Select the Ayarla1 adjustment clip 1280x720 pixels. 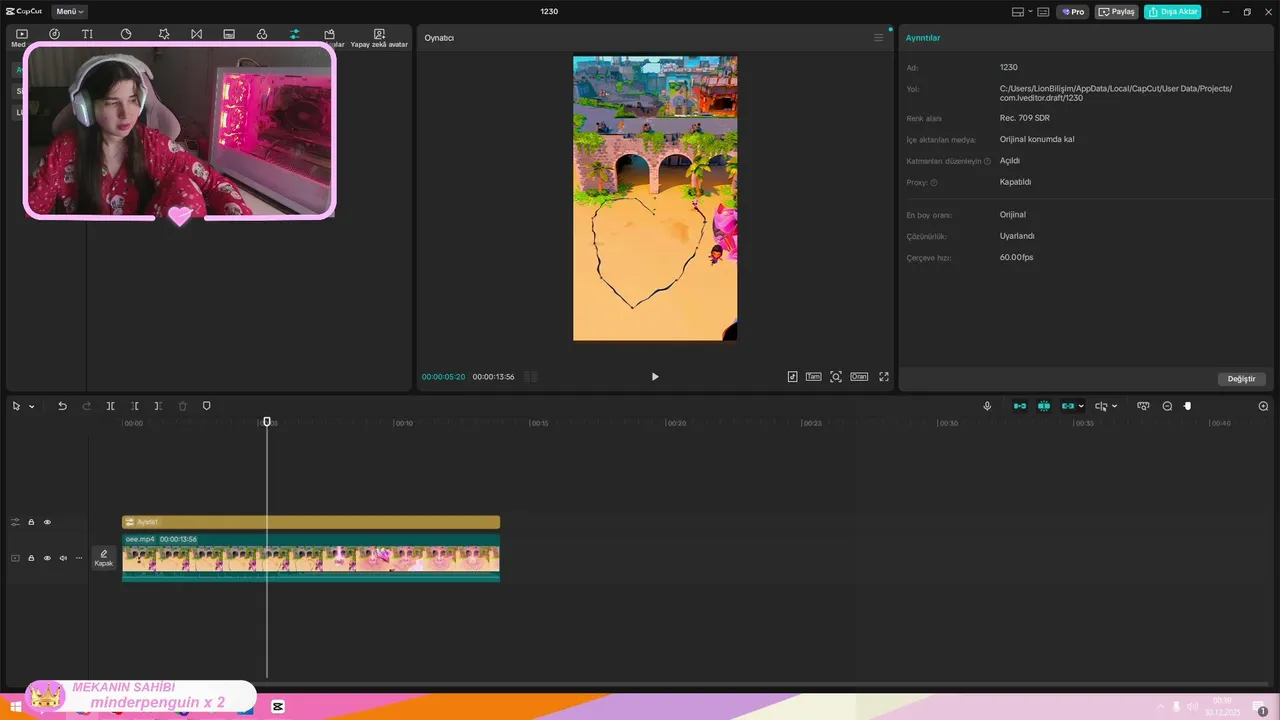pyautogui.click(x=311, y=522)
